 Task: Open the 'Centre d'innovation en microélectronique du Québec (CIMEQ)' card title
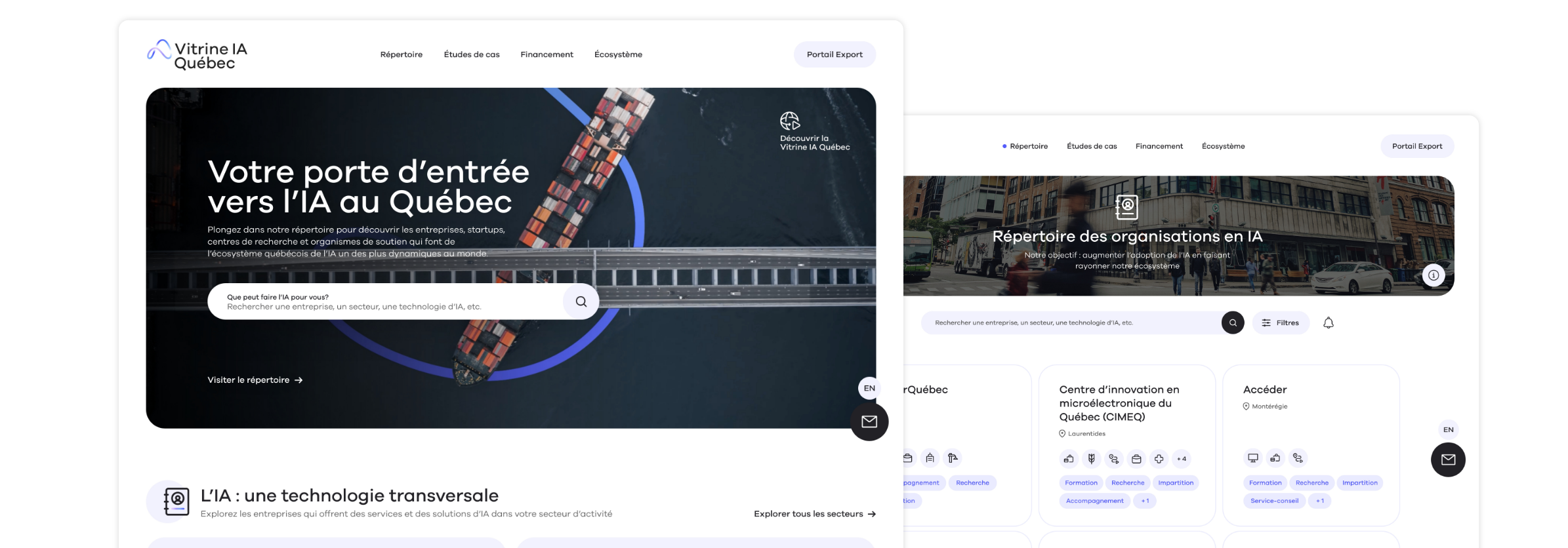pyautogui.click(x=1119, y=403)
